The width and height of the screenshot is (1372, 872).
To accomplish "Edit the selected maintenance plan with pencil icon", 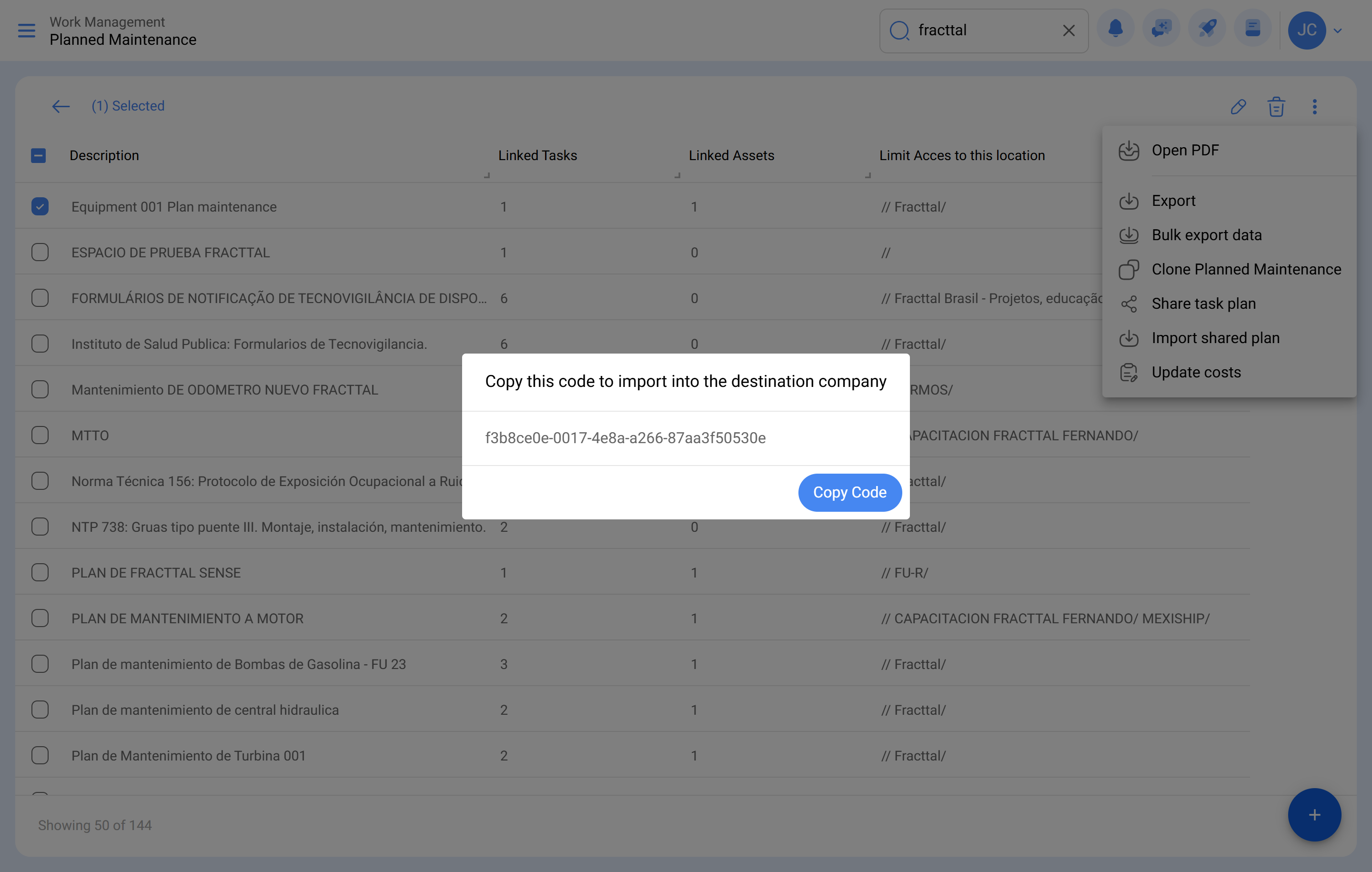I will tap(1239, 107).
